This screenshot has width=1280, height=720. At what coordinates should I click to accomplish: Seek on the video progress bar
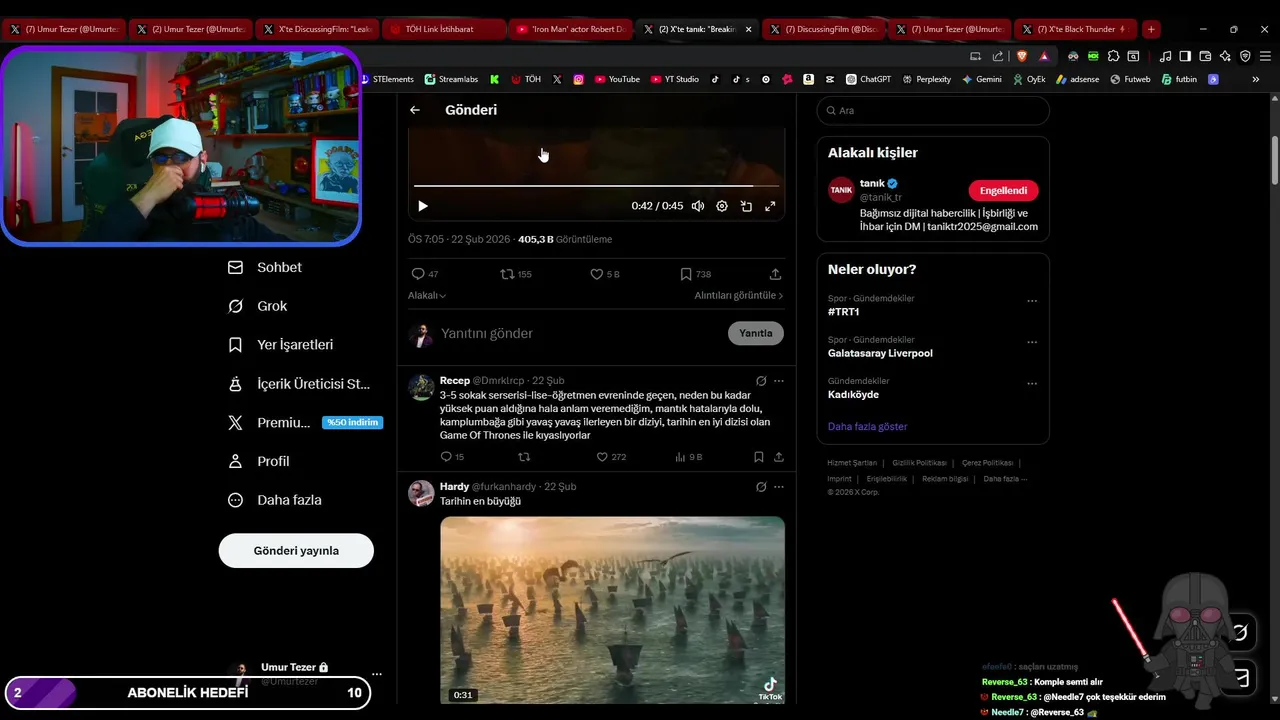point(596,186)
